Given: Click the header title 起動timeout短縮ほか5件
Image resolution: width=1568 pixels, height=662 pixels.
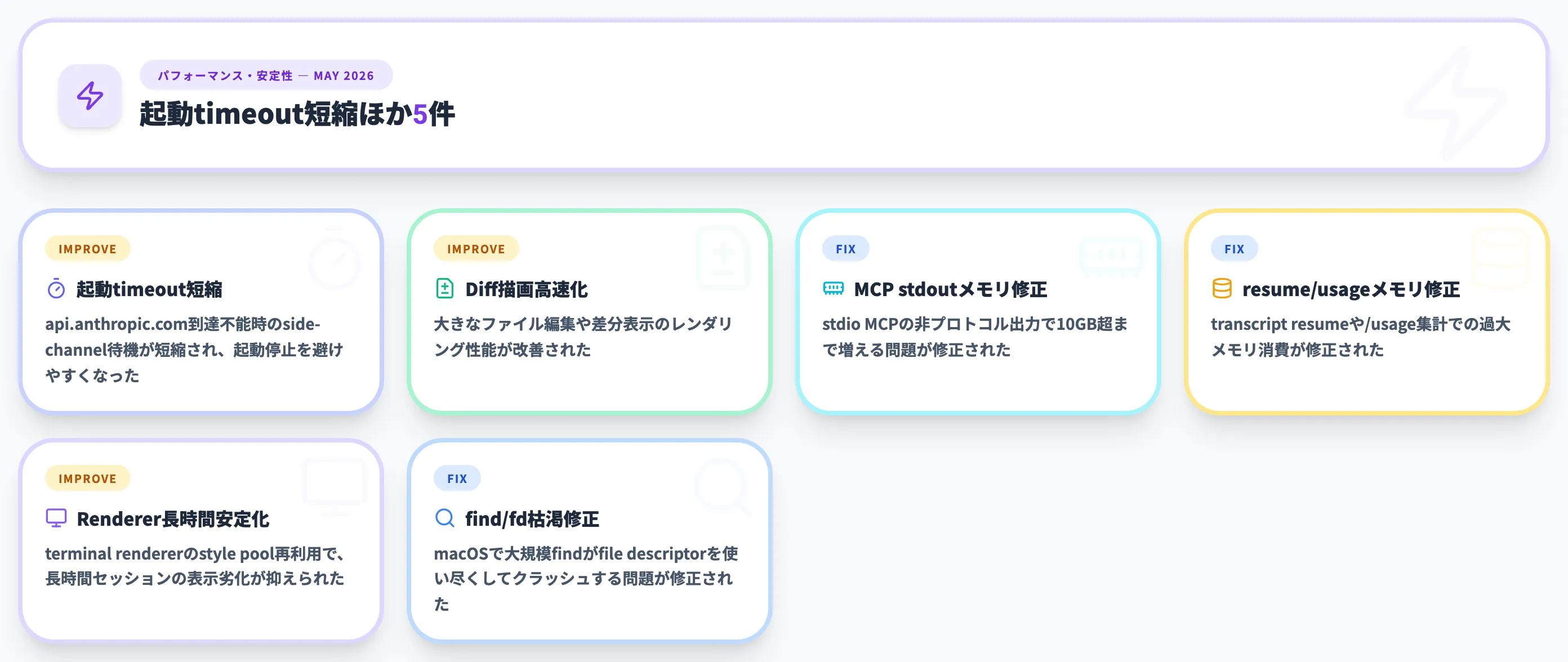Looking at the screenshot, I should 297,114.
